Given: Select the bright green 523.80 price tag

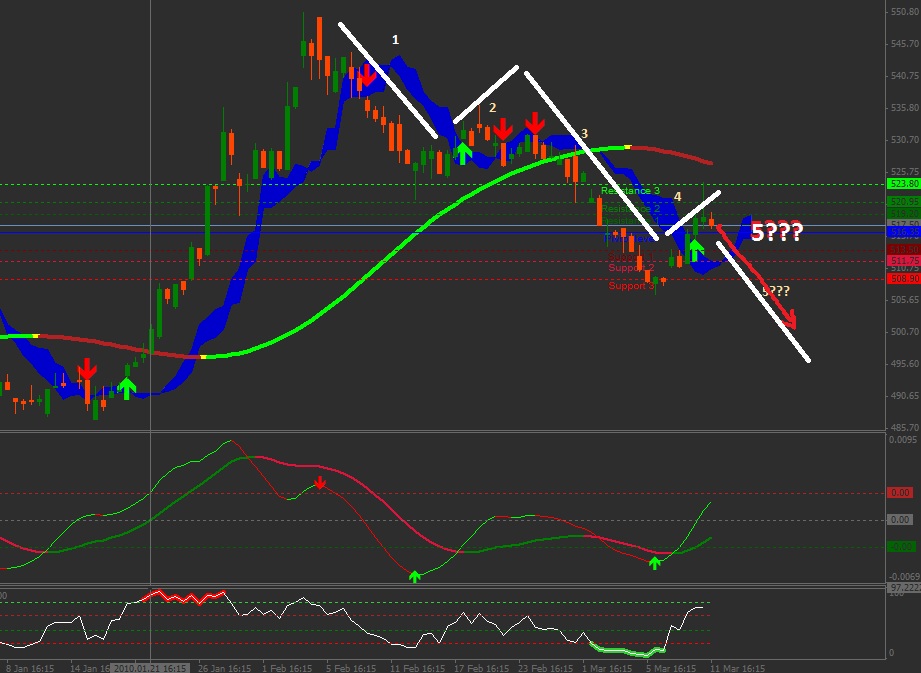Looking at the screenshot, I should click(x=903, y=184).
